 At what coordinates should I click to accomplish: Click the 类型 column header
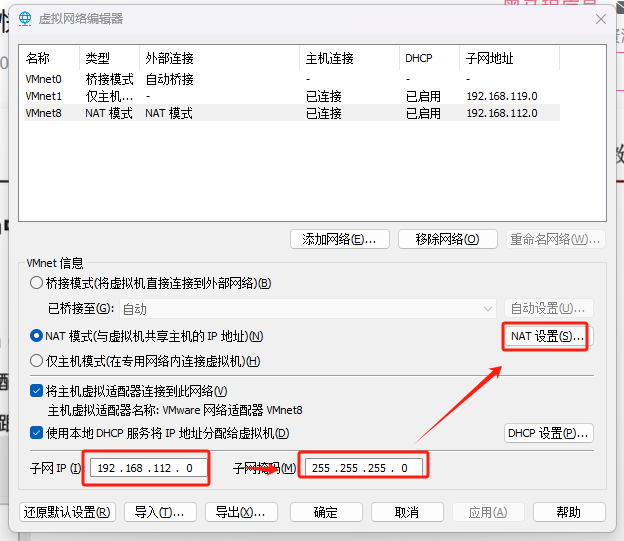109,59
